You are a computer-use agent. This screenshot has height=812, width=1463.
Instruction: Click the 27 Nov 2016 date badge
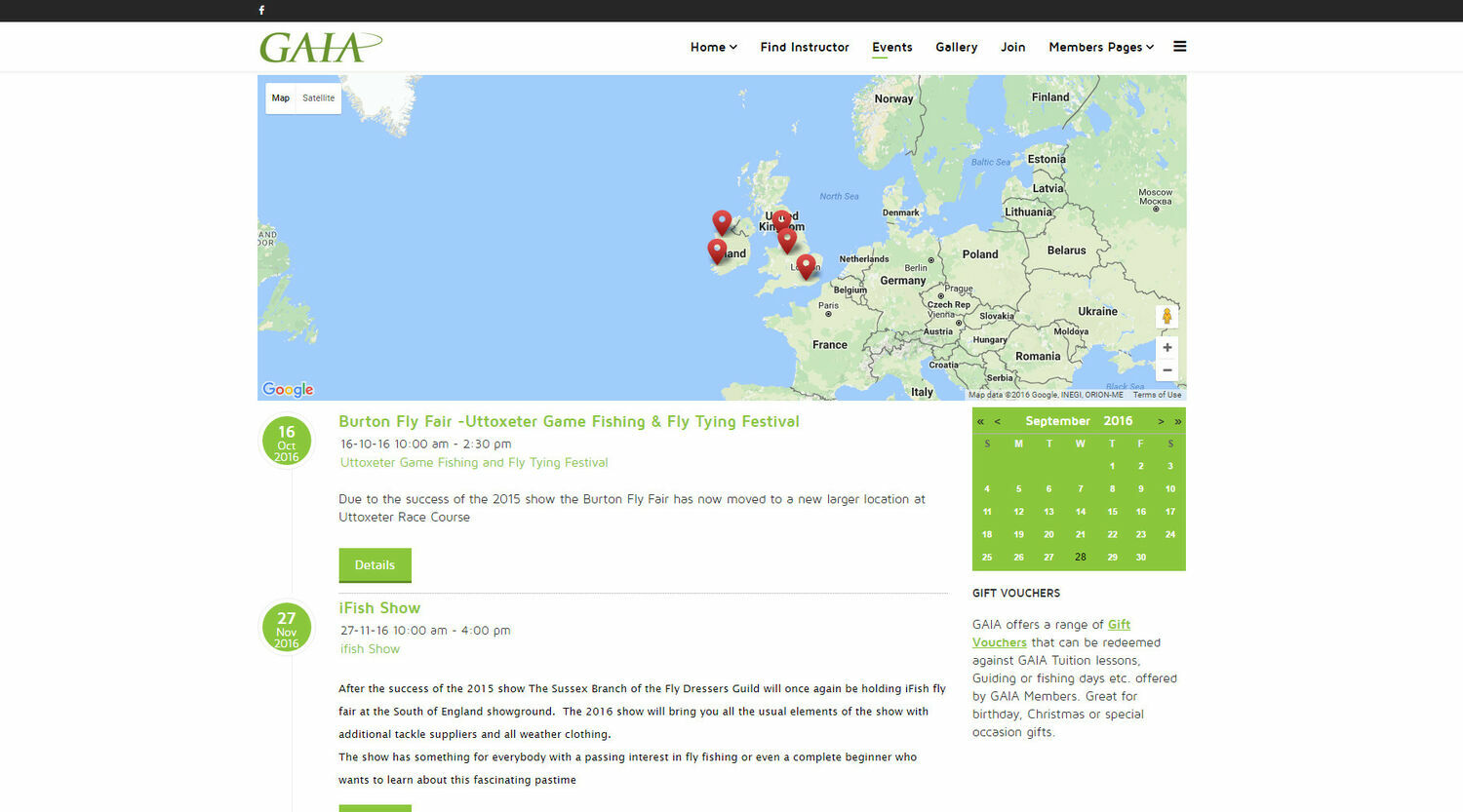(287, 628)
